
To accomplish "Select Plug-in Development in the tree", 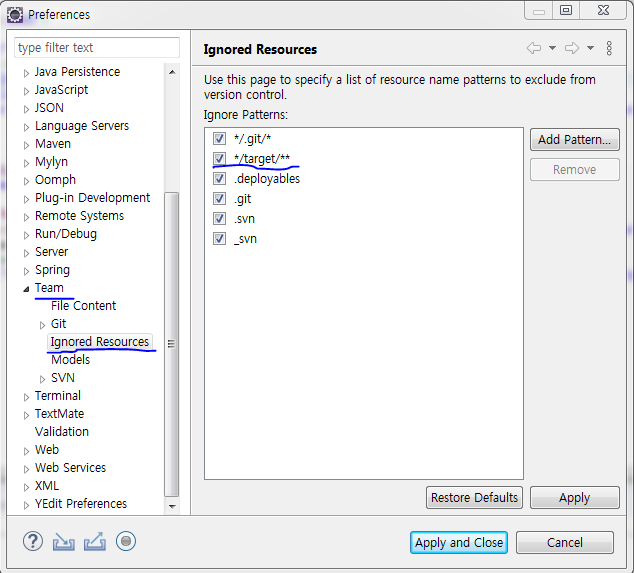I will click(93, 198).
